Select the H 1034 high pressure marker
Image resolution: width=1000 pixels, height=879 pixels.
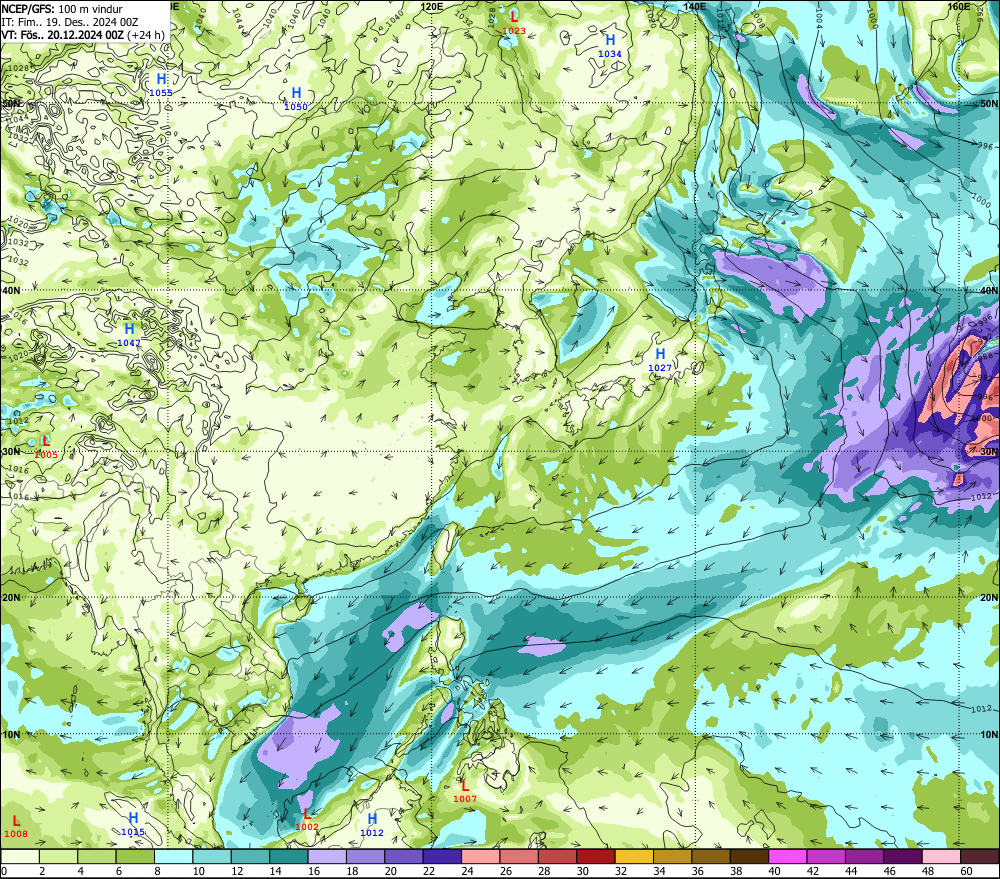610,46
